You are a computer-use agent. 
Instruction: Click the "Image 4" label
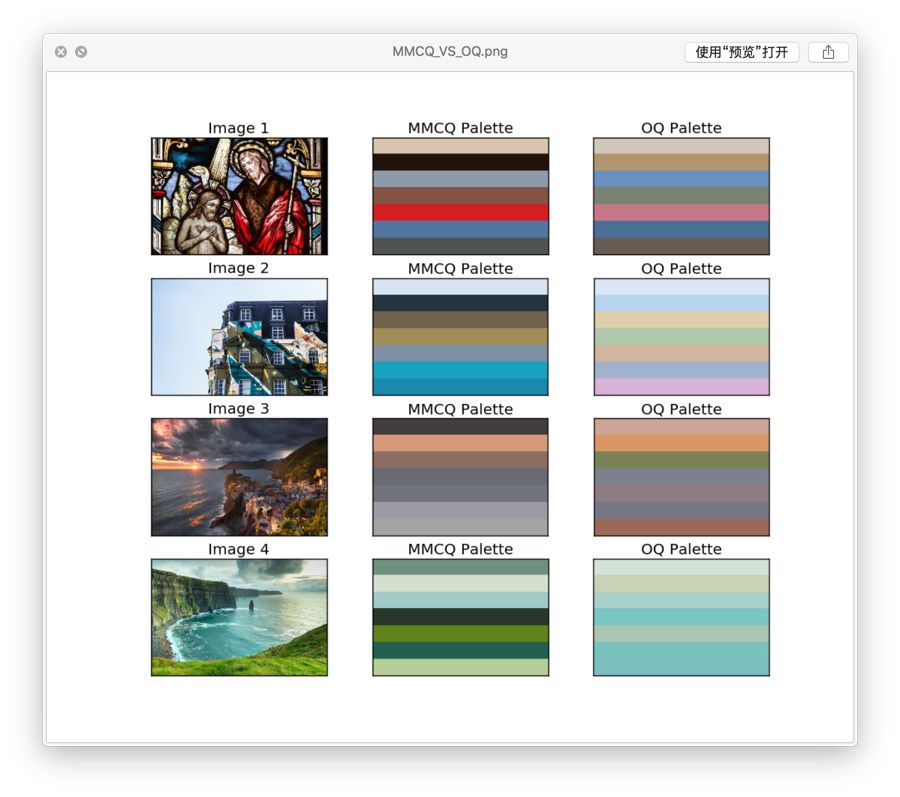coord(238,549)
